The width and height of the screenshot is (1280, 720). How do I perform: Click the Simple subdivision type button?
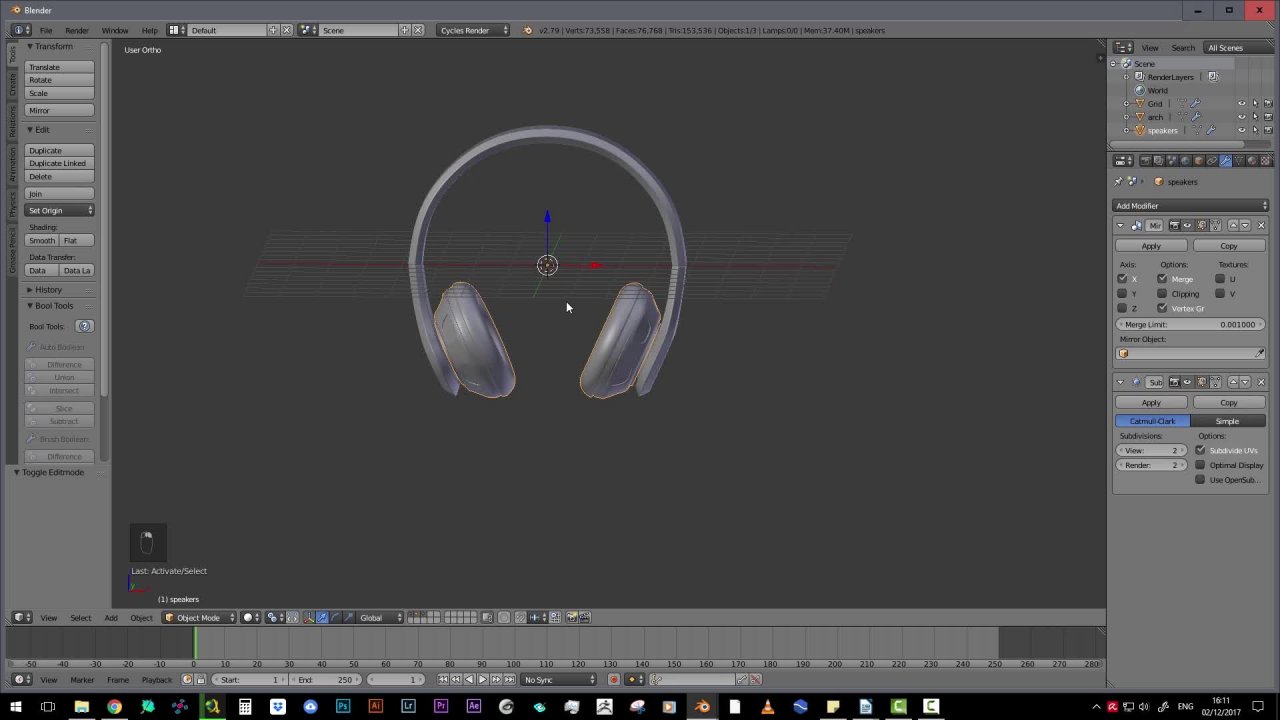tap(1227, 421)
